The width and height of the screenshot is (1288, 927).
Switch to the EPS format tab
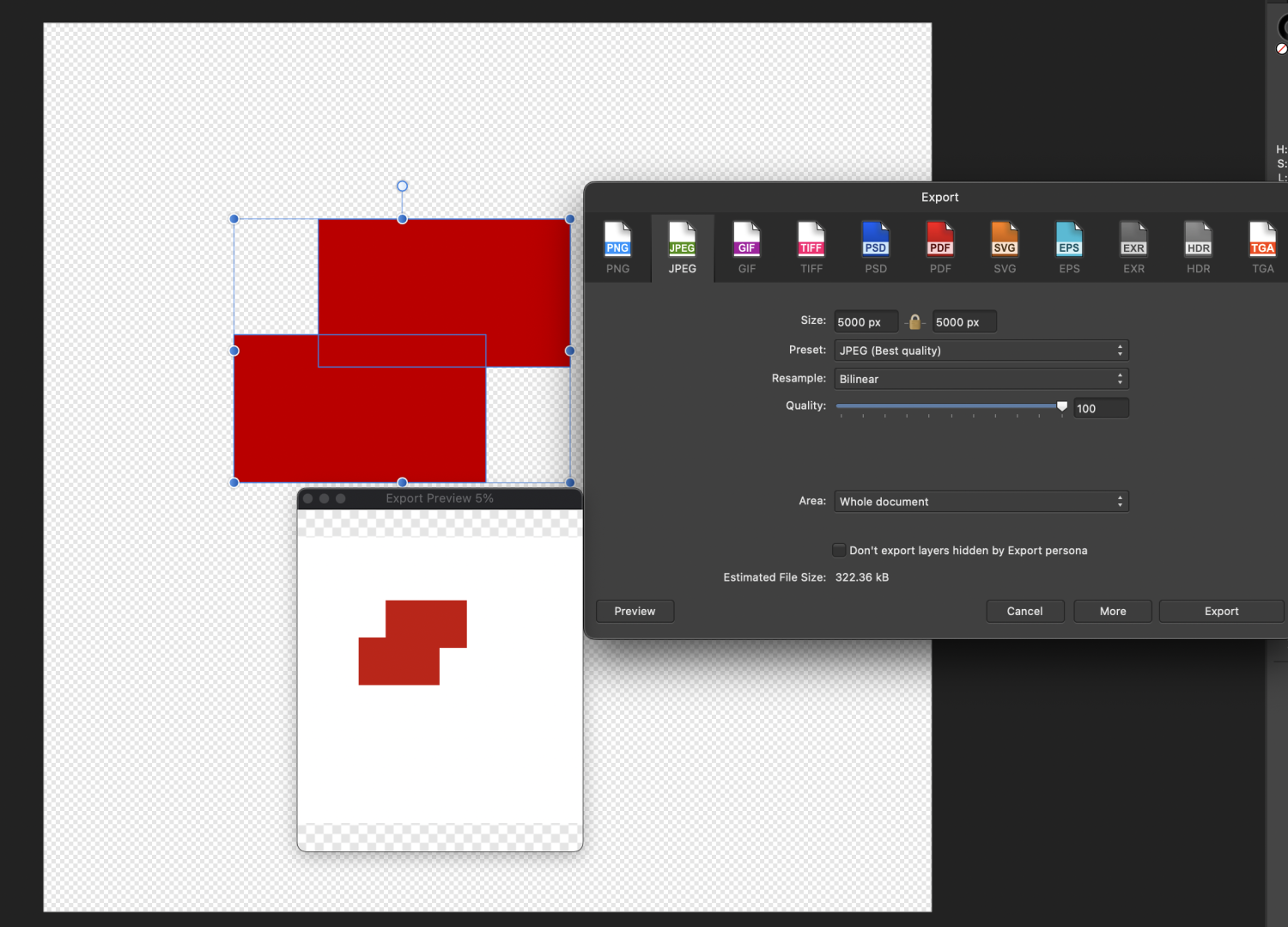(x=1068, y=247)
